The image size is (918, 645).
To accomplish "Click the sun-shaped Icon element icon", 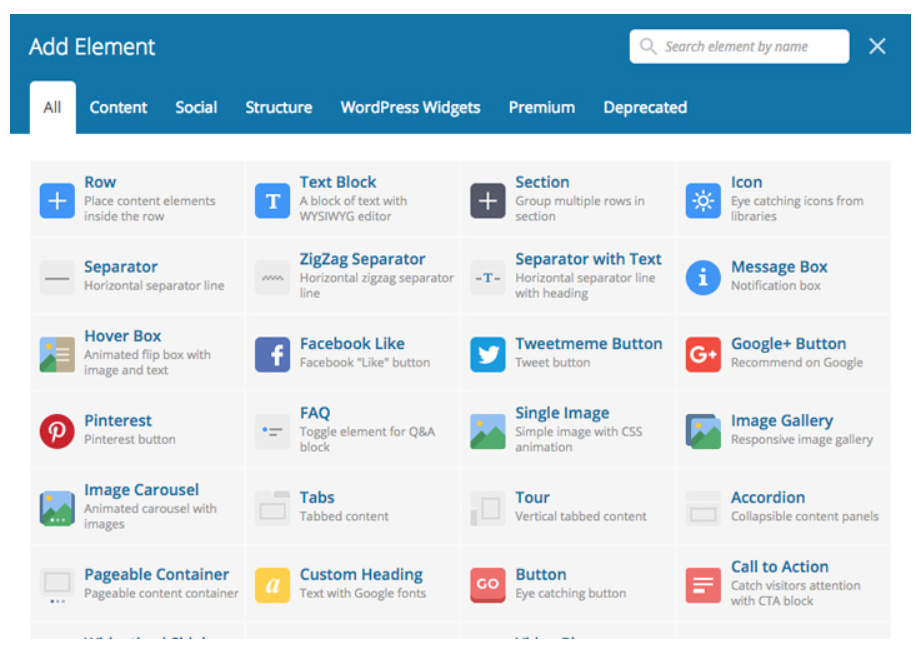I will (x=702, y=200).
